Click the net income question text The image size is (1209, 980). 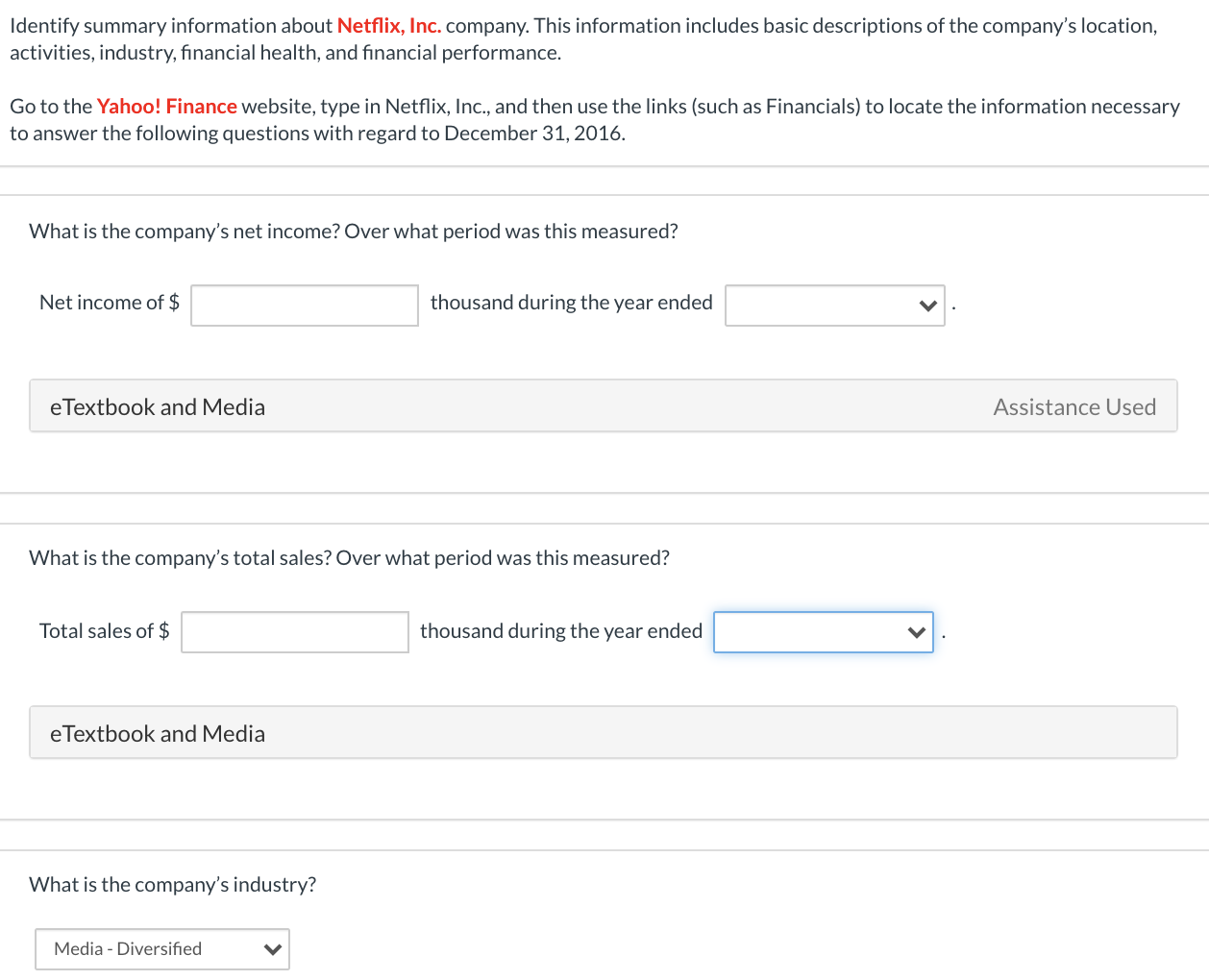354,232
